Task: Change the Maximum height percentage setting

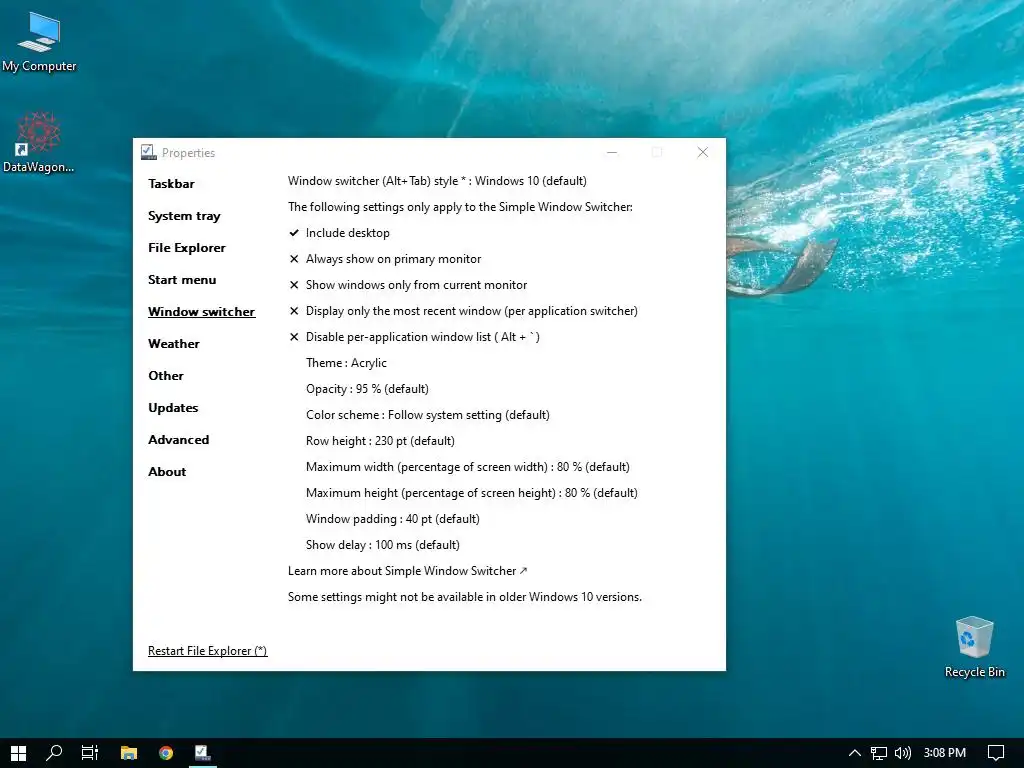Action: (472, 493)
